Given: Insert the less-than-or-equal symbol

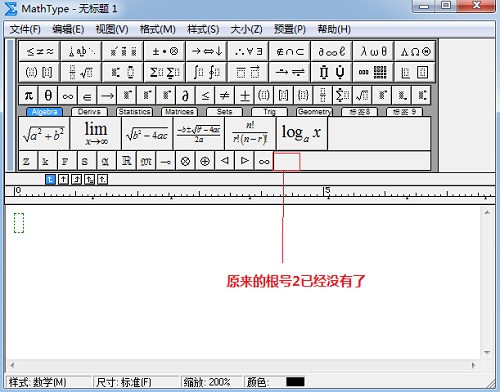Looking at the screenshot, I should (x=205, y=96).
